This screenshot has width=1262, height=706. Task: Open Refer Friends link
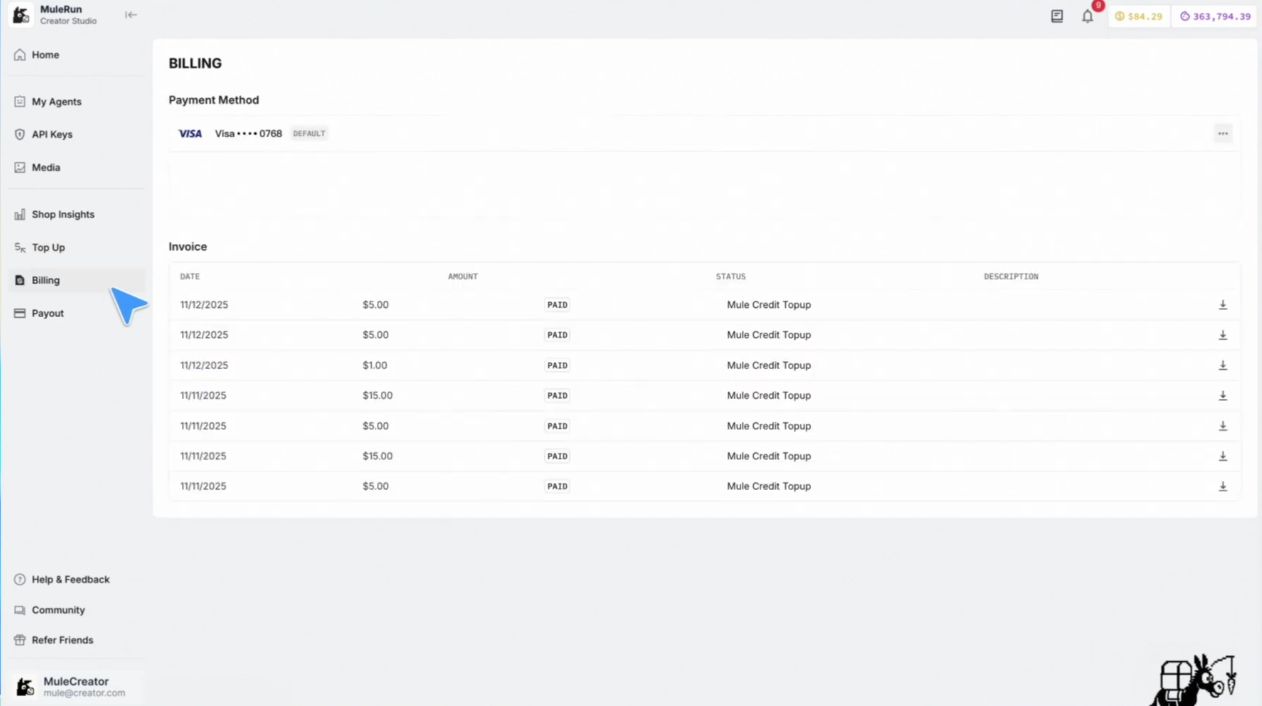(76, 640)
